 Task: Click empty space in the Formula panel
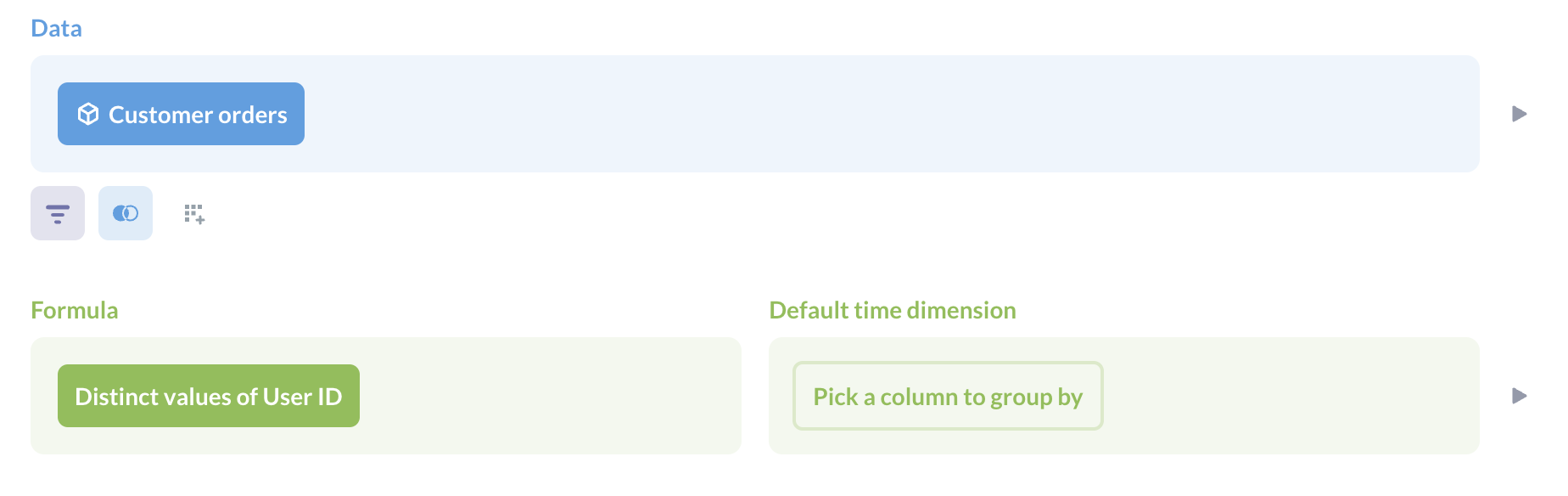click(x=552, y=396)
